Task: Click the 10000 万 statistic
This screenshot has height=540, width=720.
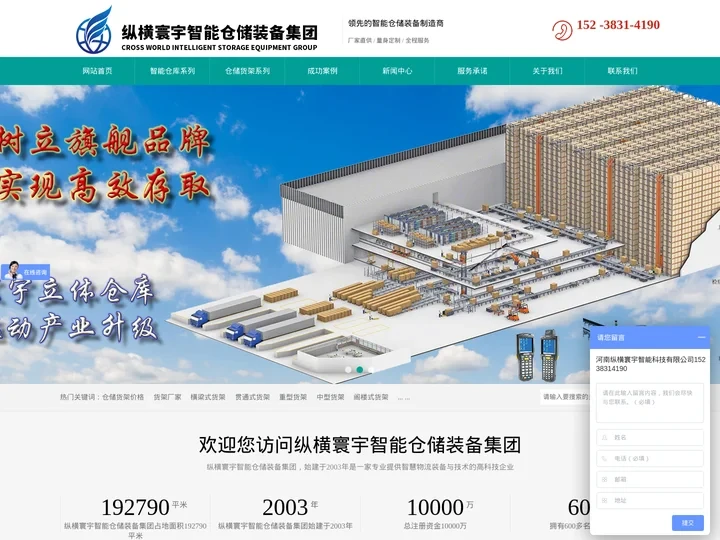Action: (440, 507)
